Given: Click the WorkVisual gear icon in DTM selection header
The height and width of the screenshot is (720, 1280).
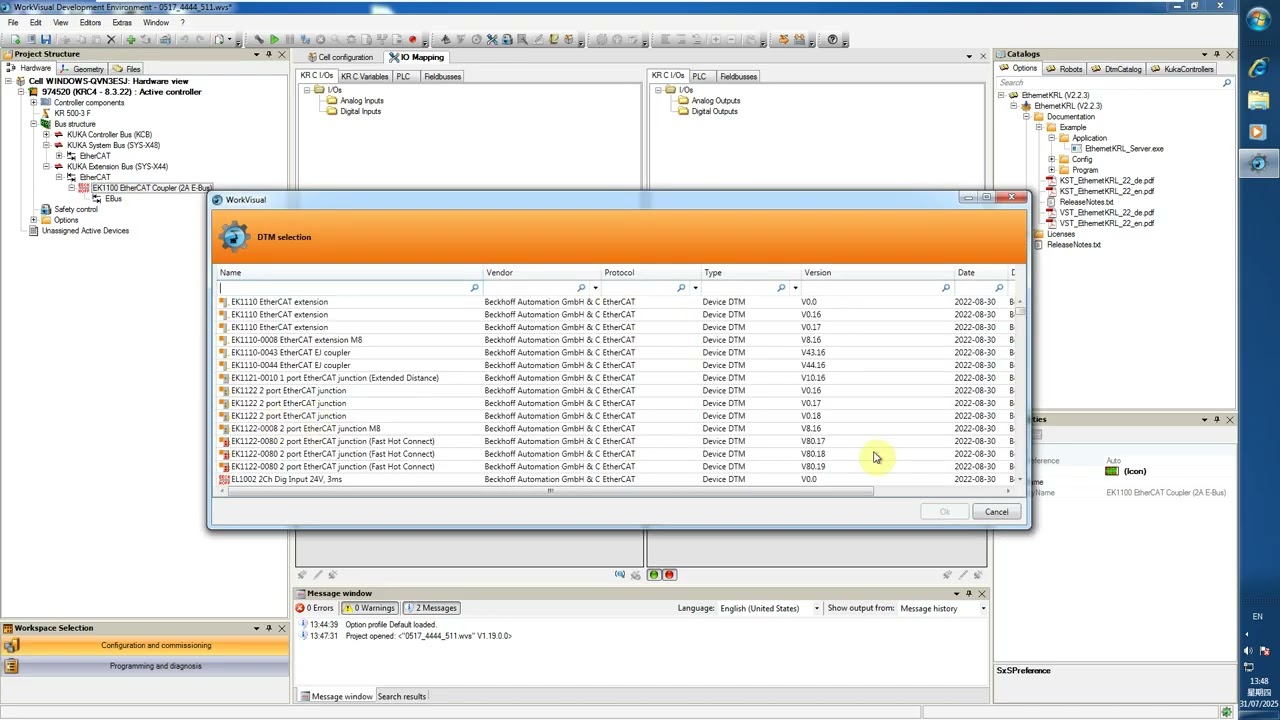Looking at the screenshot, I should pos(234,237).
